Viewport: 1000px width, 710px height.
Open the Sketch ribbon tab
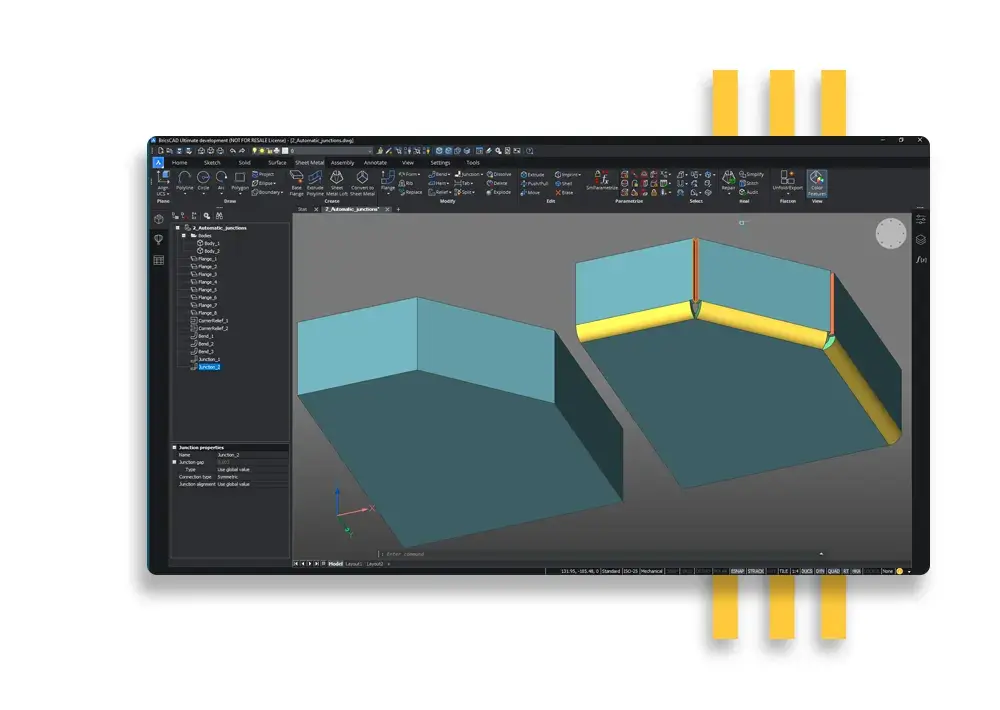point(212,163)
